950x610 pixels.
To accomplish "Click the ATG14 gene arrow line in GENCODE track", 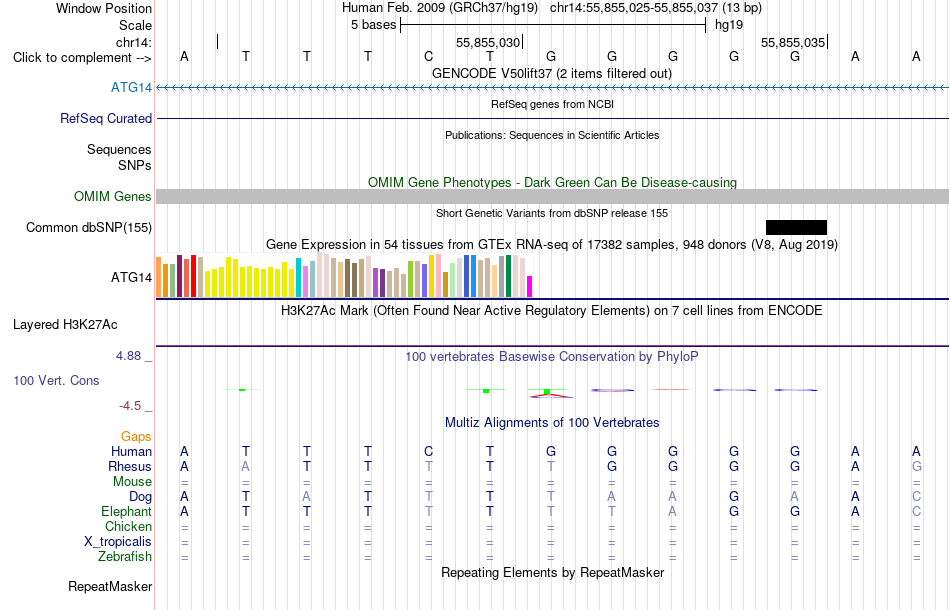I will 553,88.
